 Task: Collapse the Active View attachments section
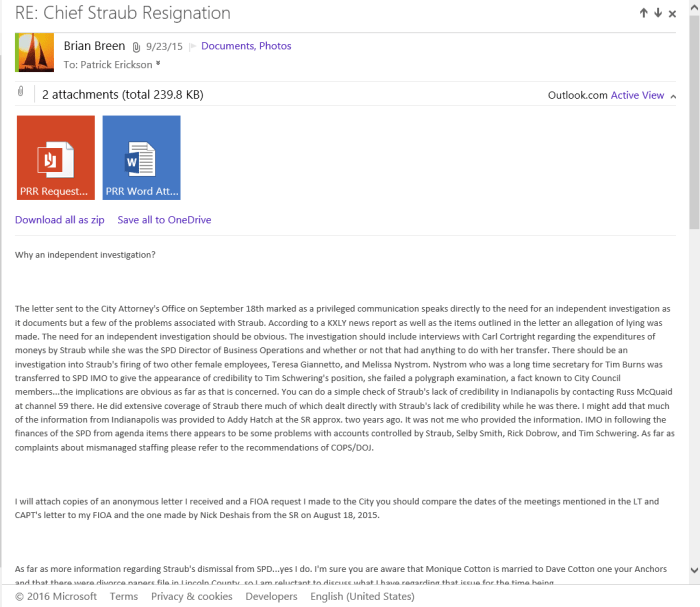673,96
